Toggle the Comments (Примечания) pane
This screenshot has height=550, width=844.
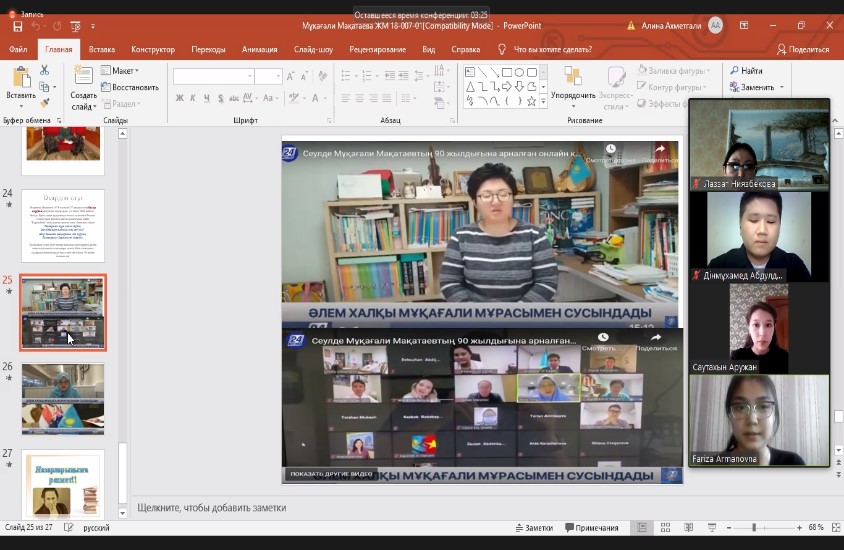(x=590, y=528)
